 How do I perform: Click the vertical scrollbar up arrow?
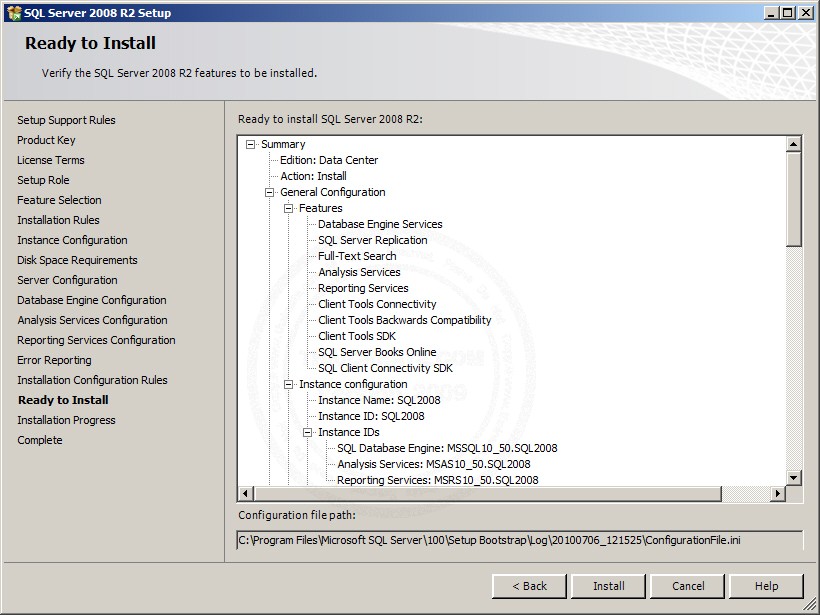(793, 144)
